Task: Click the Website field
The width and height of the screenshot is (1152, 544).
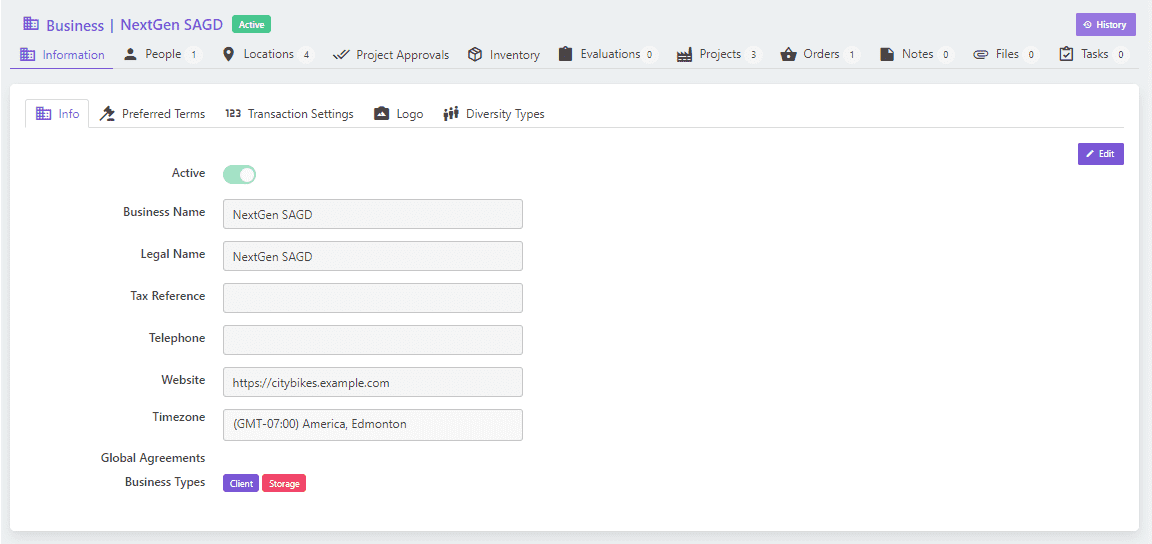Action: click(x=372, y=382)
